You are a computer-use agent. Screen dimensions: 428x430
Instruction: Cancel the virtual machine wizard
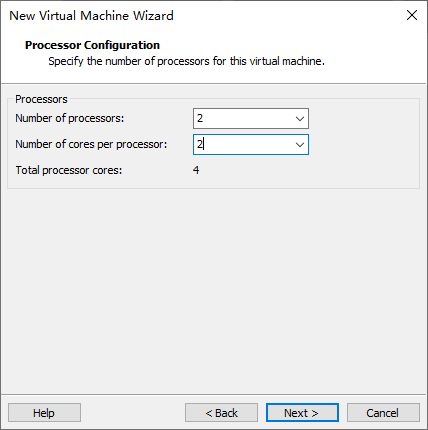(x=383, y=413)
